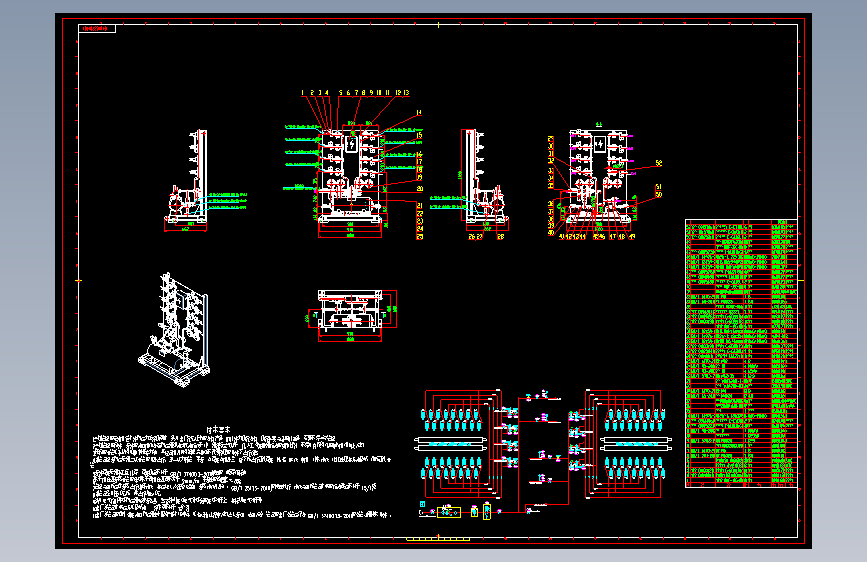867x562 pixels.
Task: Click balloon number 49
Action: click(x=631, y=237)
